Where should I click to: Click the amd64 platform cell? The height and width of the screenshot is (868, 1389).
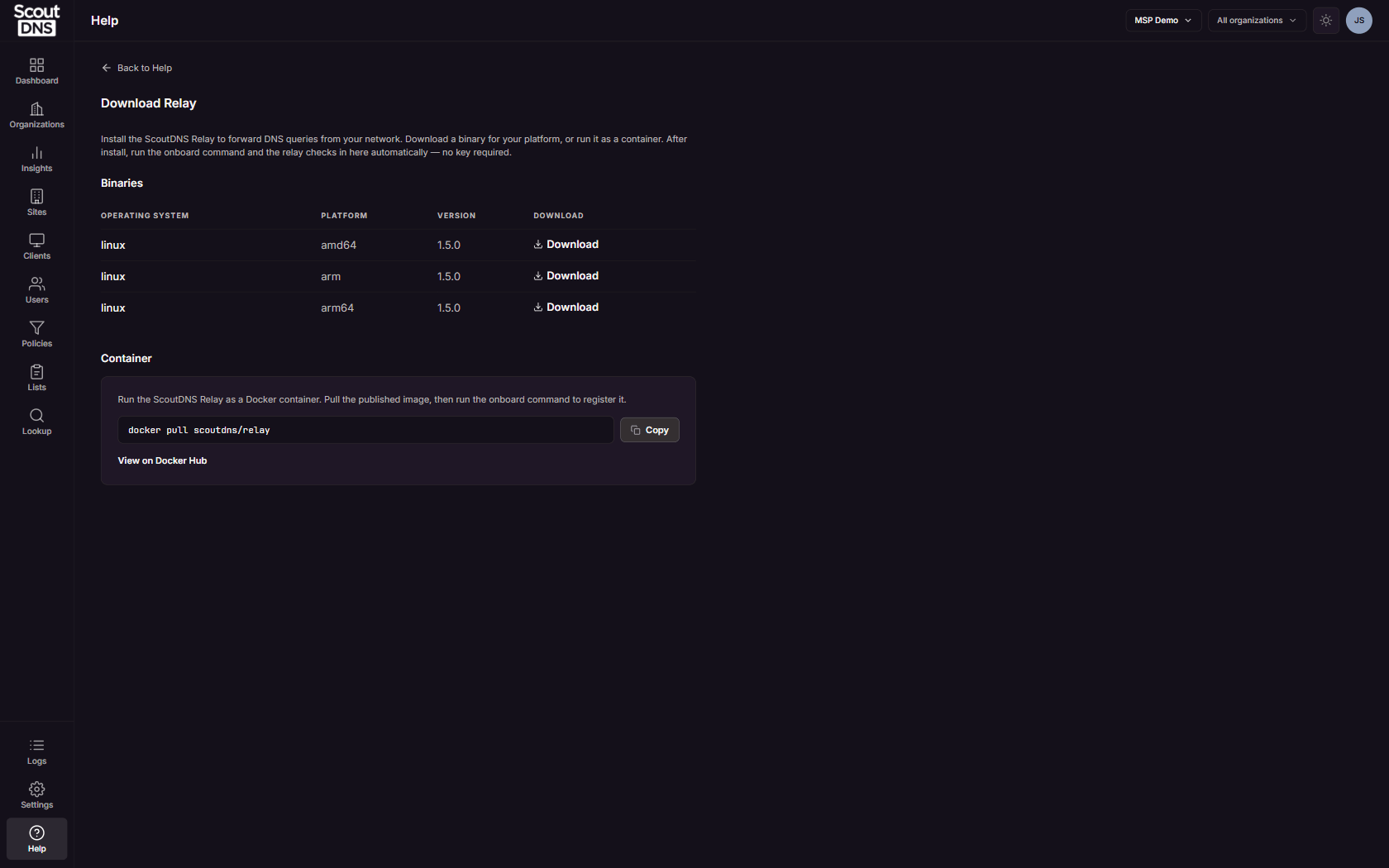point(338,246)
